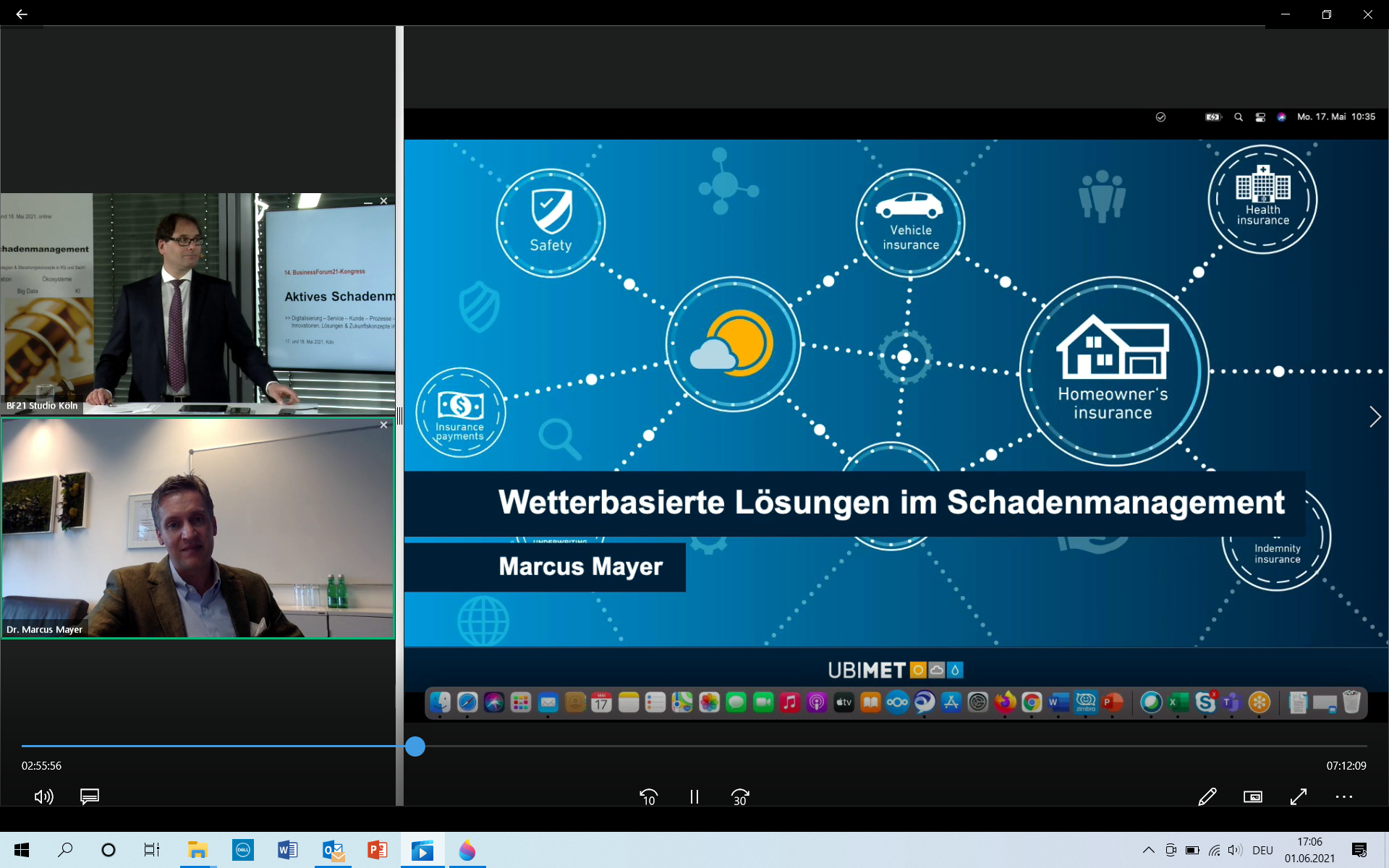Screen dimensions: 1389x868
Task: Open Task View on the taskbar
Action: [x=151, y=850]
